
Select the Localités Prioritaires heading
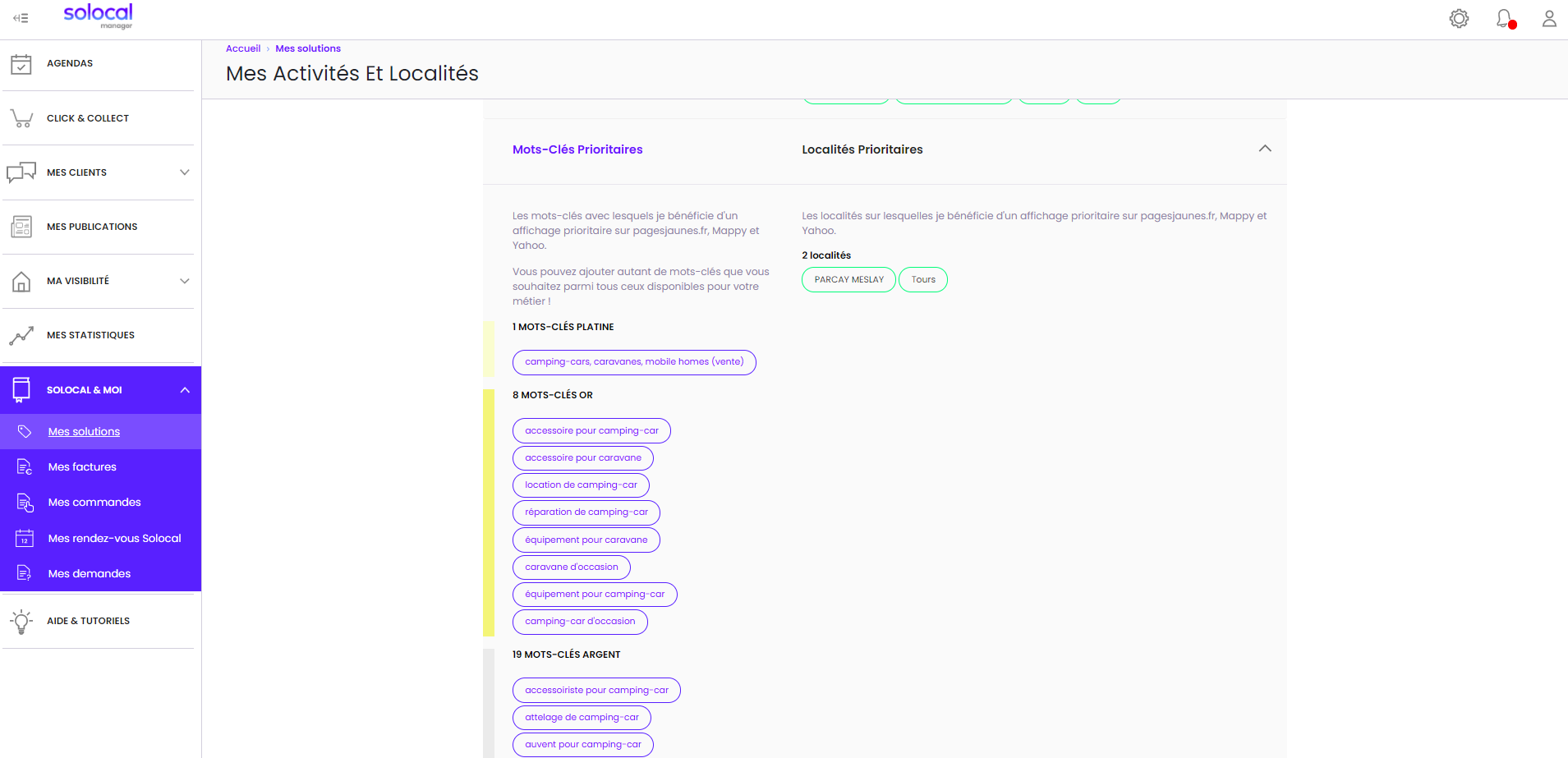(862, 149)
